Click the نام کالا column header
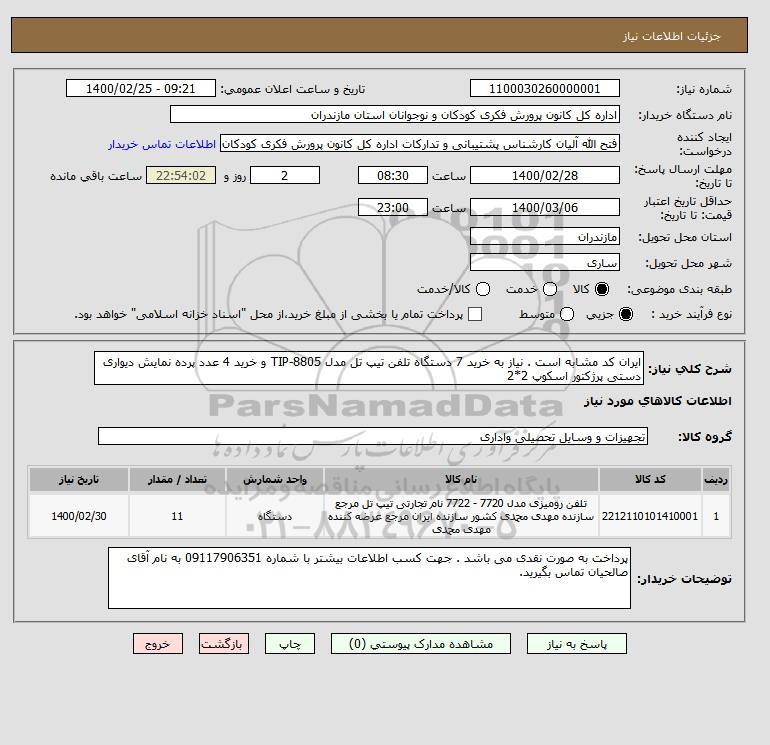 461,479
